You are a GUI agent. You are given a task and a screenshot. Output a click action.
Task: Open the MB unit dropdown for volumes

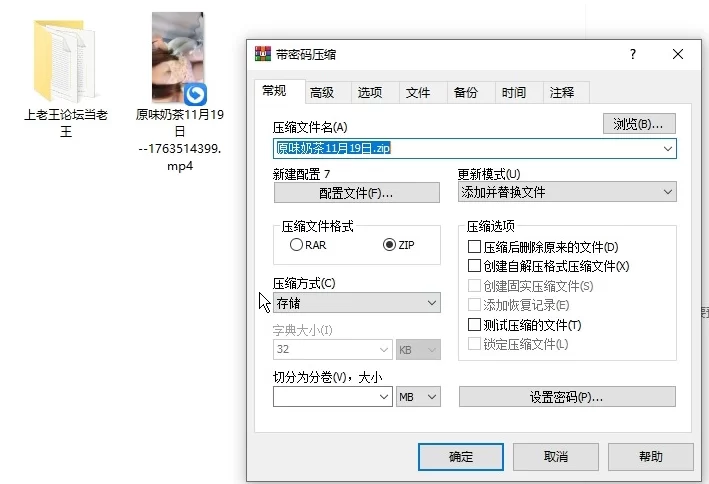[418, 397]
